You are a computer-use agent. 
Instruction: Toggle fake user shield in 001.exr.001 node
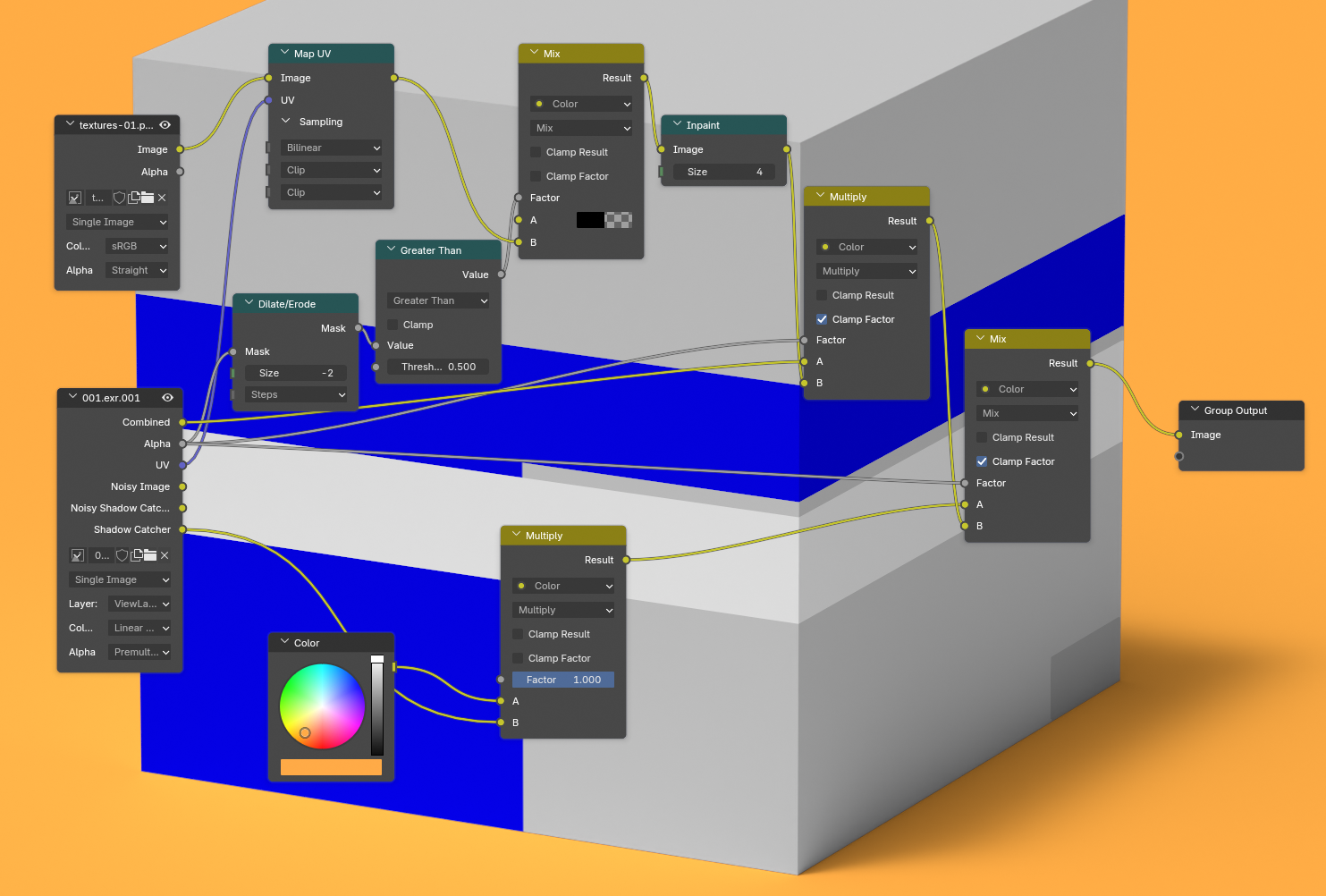[x=122, y=555]
